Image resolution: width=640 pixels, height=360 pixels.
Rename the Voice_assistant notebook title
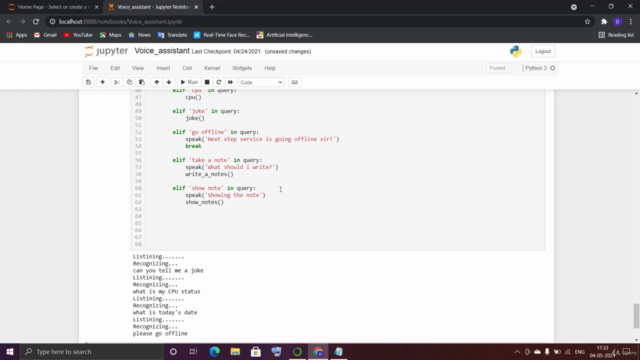point(162,51)
